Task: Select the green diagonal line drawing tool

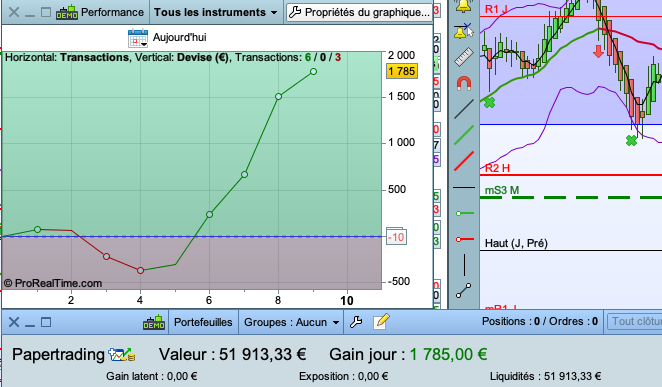Action: coord(464,135)
